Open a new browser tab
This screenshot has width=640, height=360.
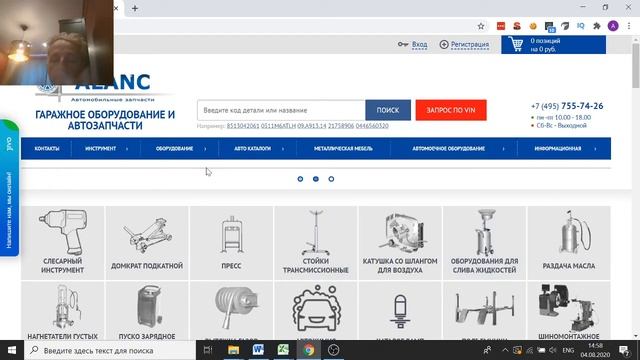point(135,8)
